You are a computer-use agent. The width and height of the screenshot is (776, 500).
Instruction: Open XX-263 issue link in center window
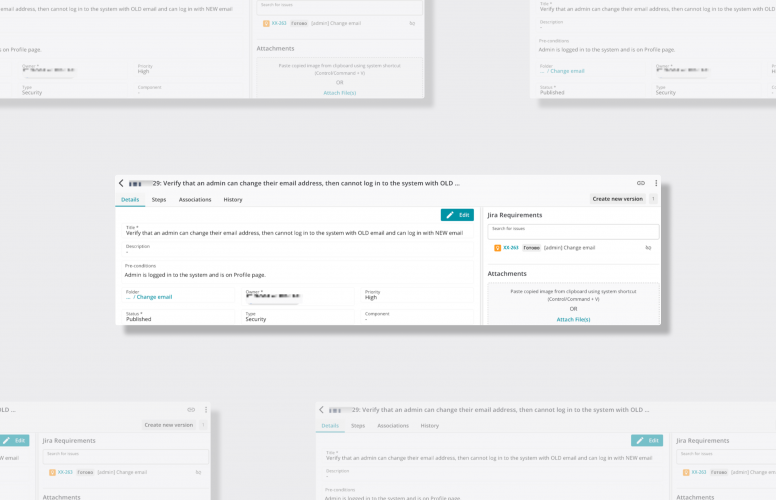click(x=511, y=248)
